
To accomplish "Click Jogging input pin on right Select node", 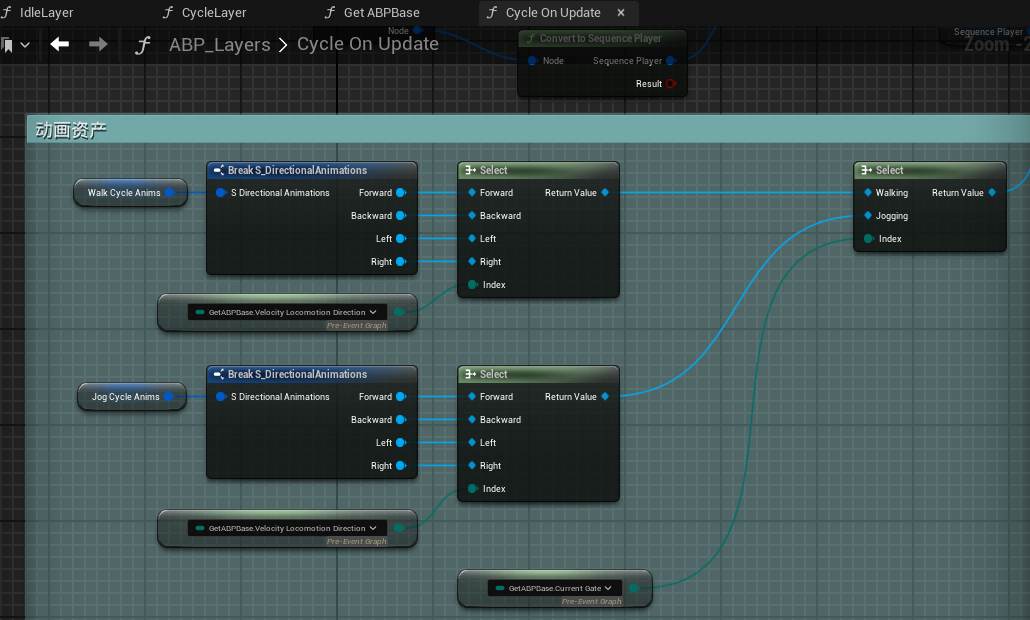I will pyautogui.click(x=868, y=215).
